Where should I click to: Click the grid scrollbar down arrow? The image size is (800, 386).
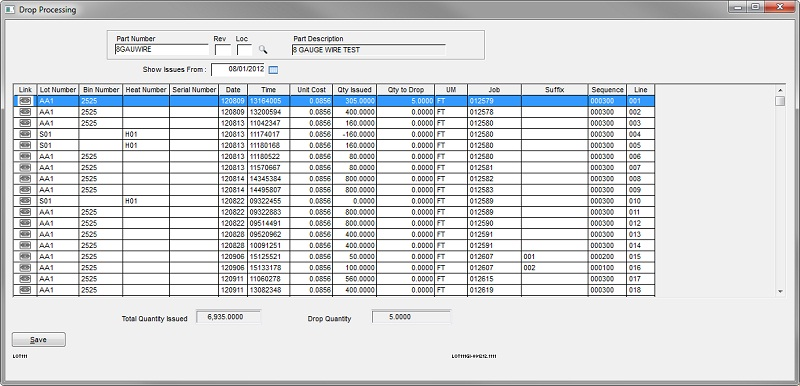coord(780,291)
